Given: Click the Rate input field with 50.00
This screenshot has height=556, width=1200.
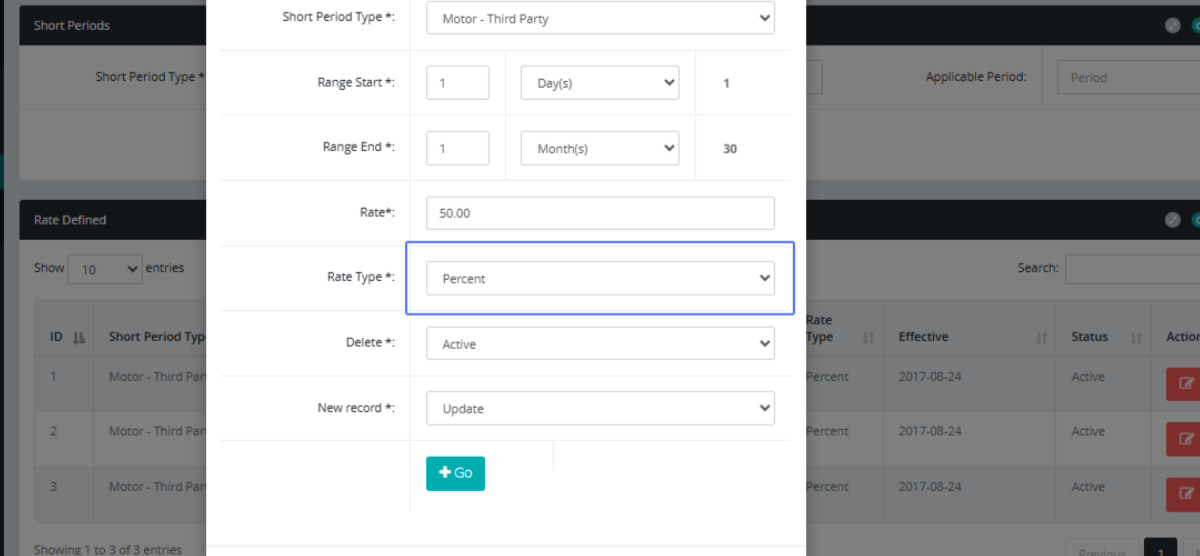Looking at the screenshot, I should pyautogui.click(x=600, y=213).
